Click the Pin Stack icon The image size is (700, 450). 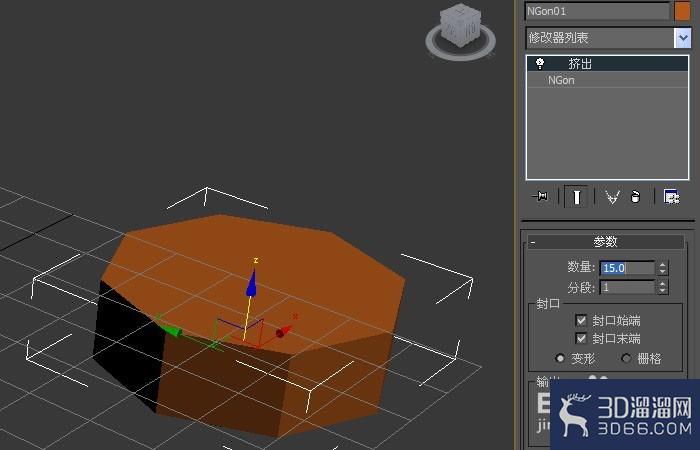541,196
